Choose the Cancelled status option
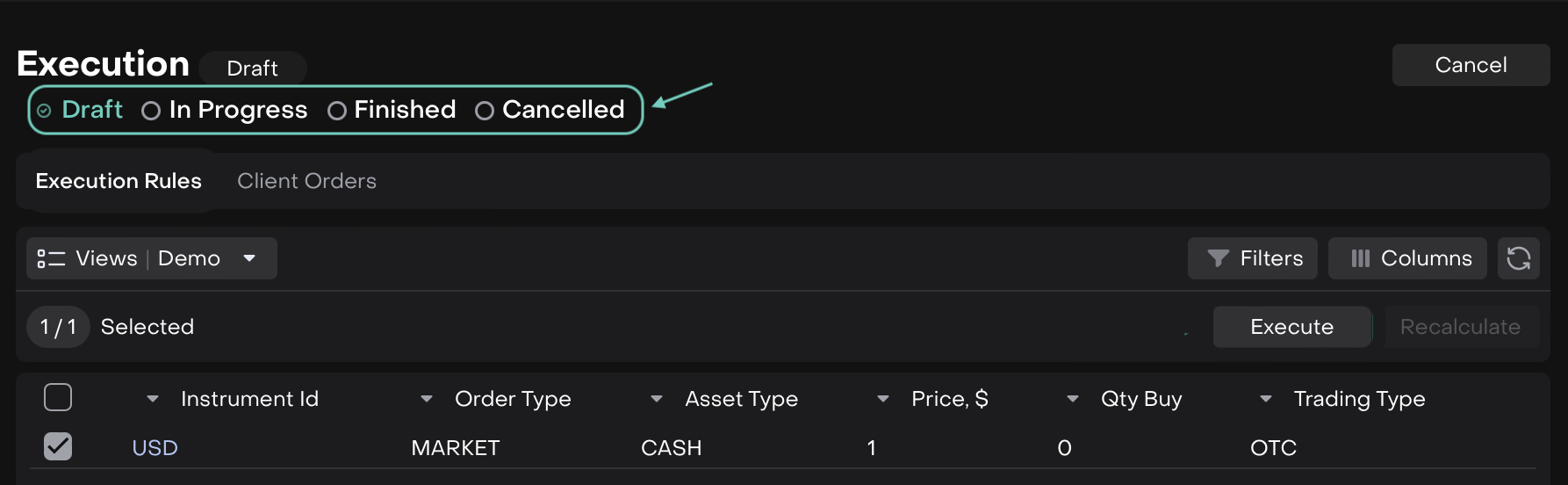Image resolution: width=1568 pixels, height=485 pixels. click(485, 111)
